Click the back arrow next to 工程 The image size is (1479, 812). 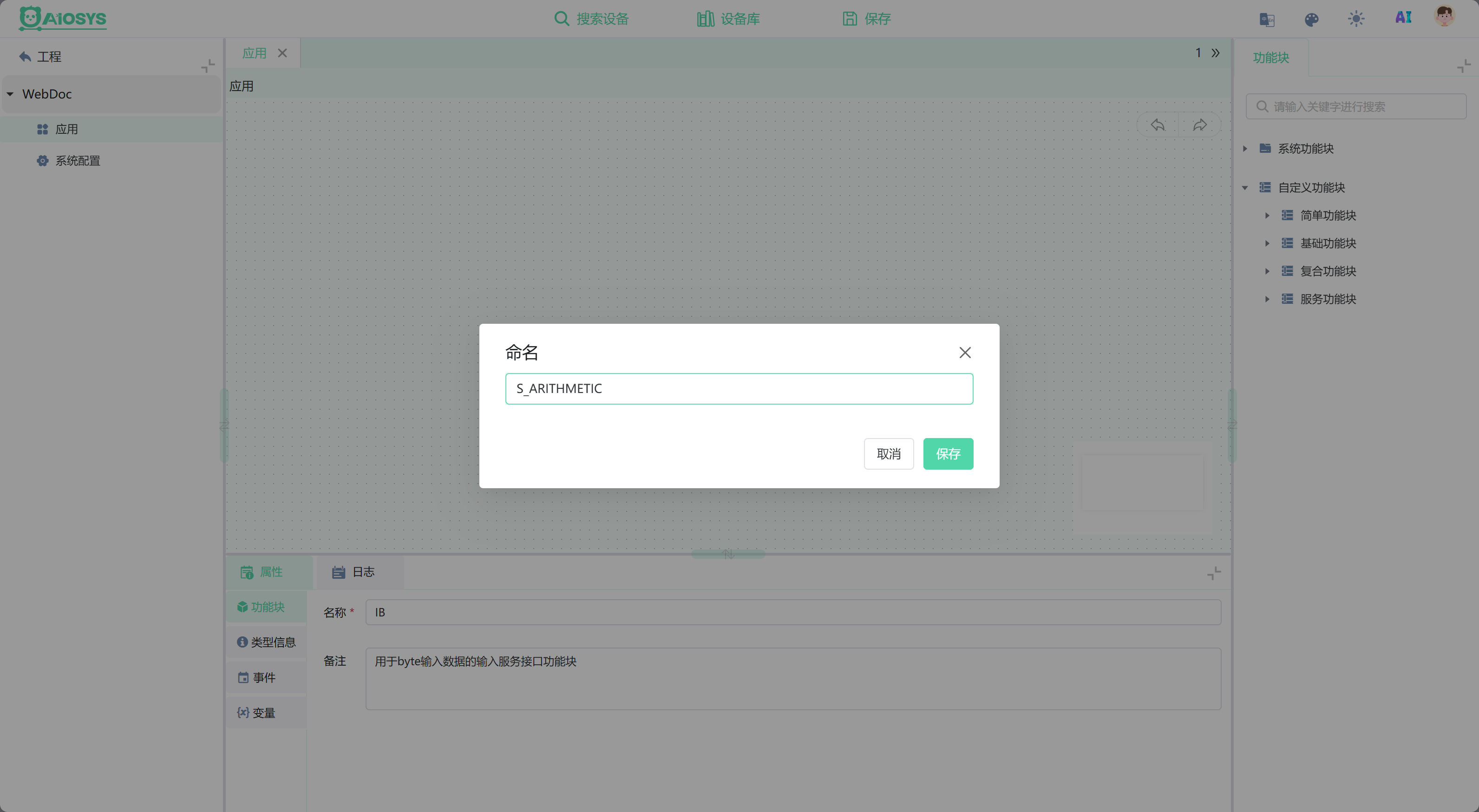pyautogui.click(x=25, y=56)
